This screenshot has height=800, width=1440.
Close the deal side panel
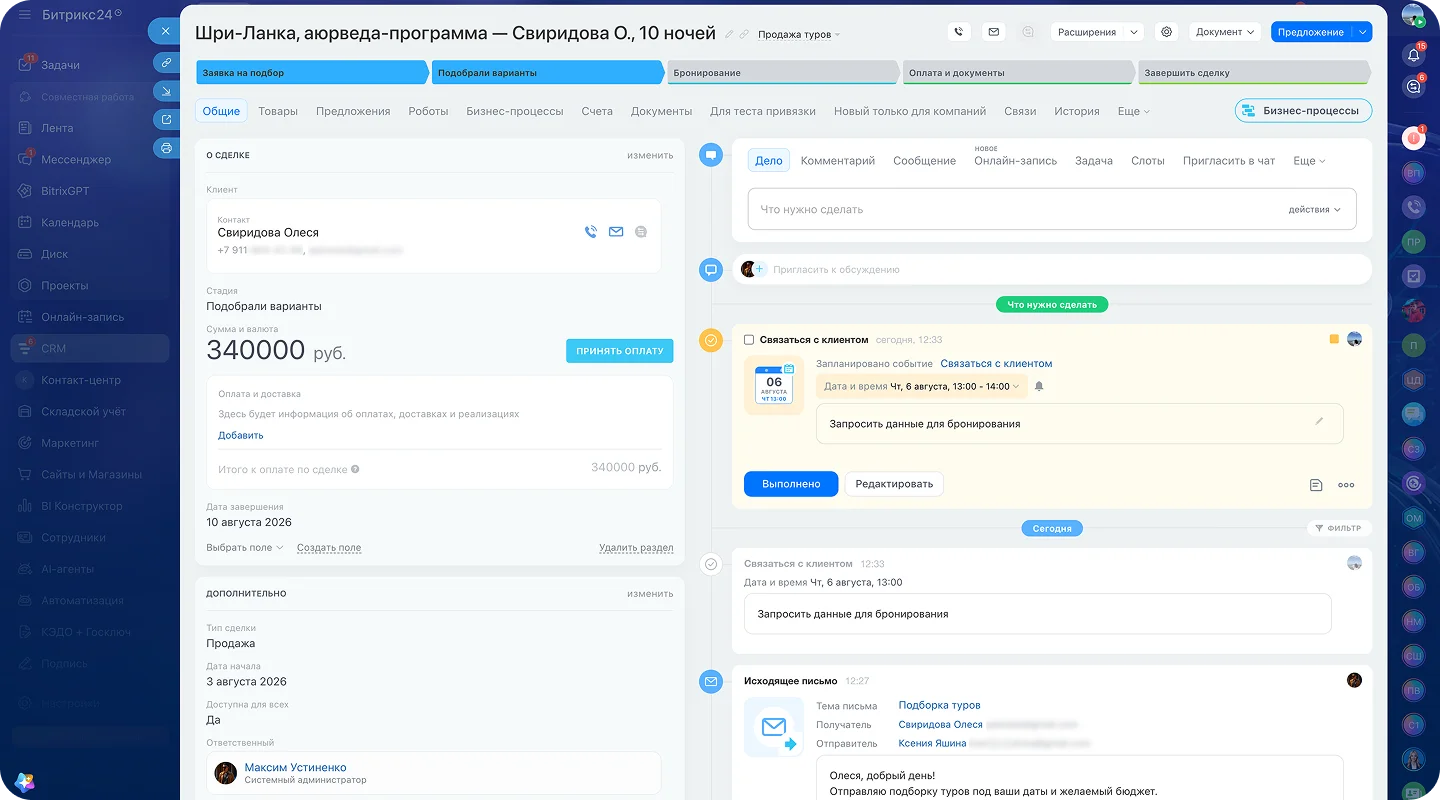[165, 31]
